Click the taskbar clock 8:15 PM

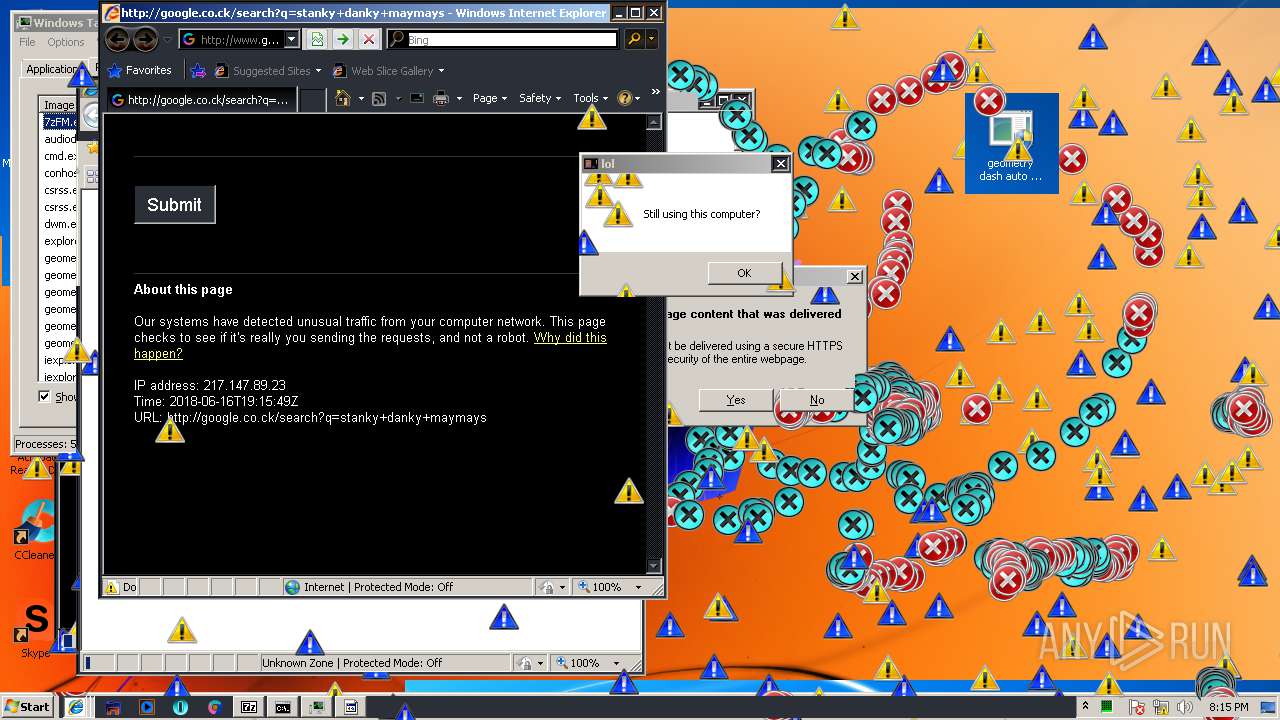[x=1229, y=707]
